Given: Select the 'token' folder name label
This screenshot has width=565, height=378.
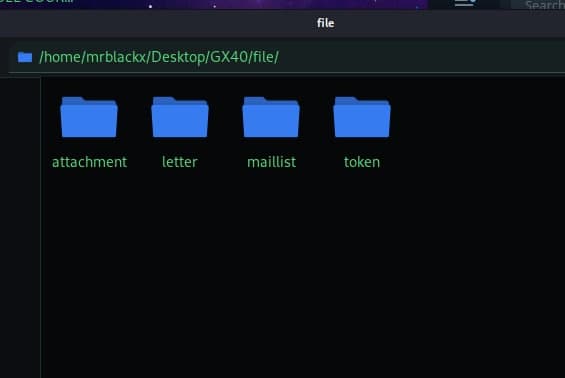Looking at the screenshot, I should point(362,162).
